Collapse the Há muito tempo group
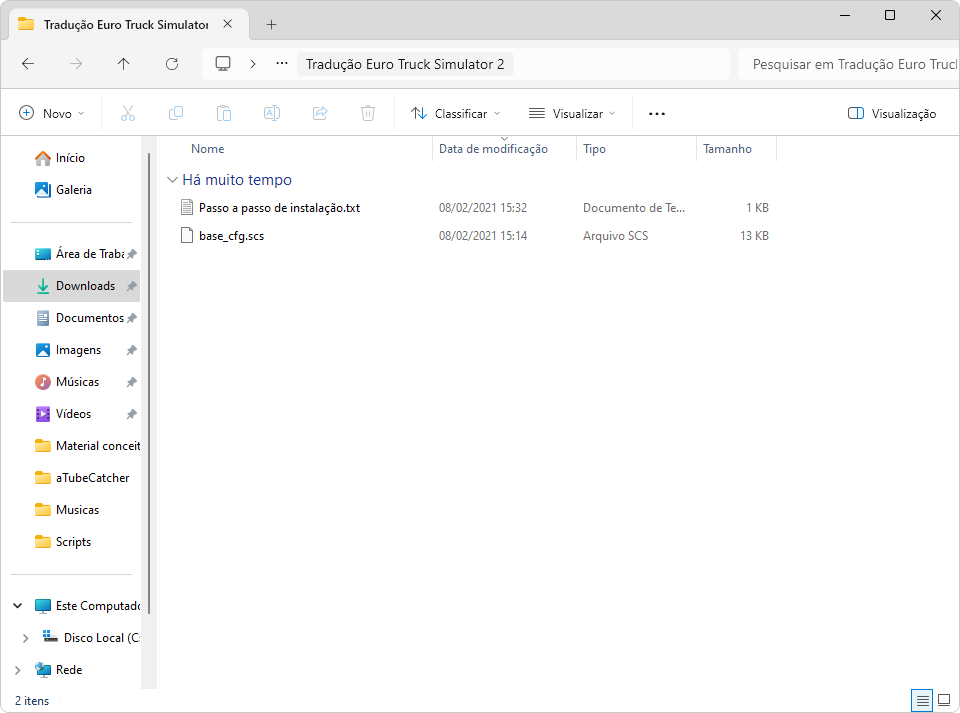The image size is (960, 713). [172, 180]
